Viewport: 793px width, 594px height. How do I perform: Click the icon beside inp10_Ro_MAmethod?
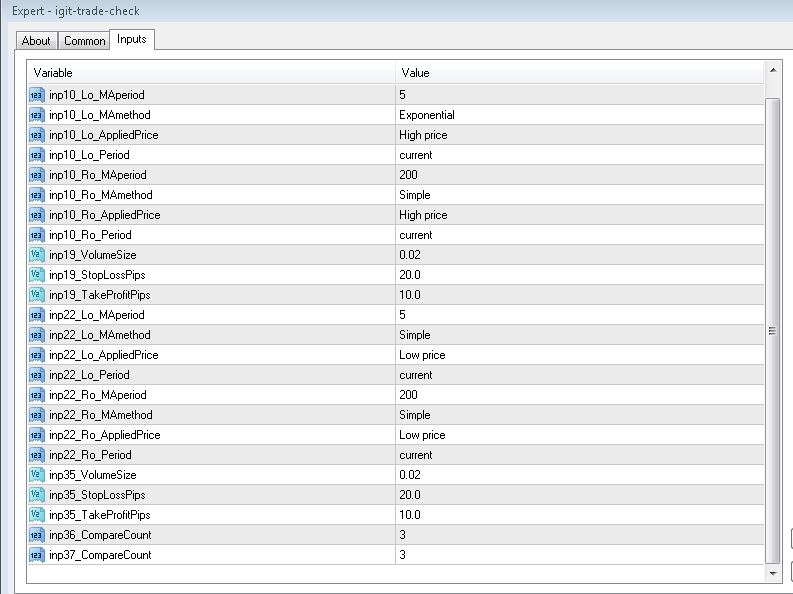coord(37,195)
